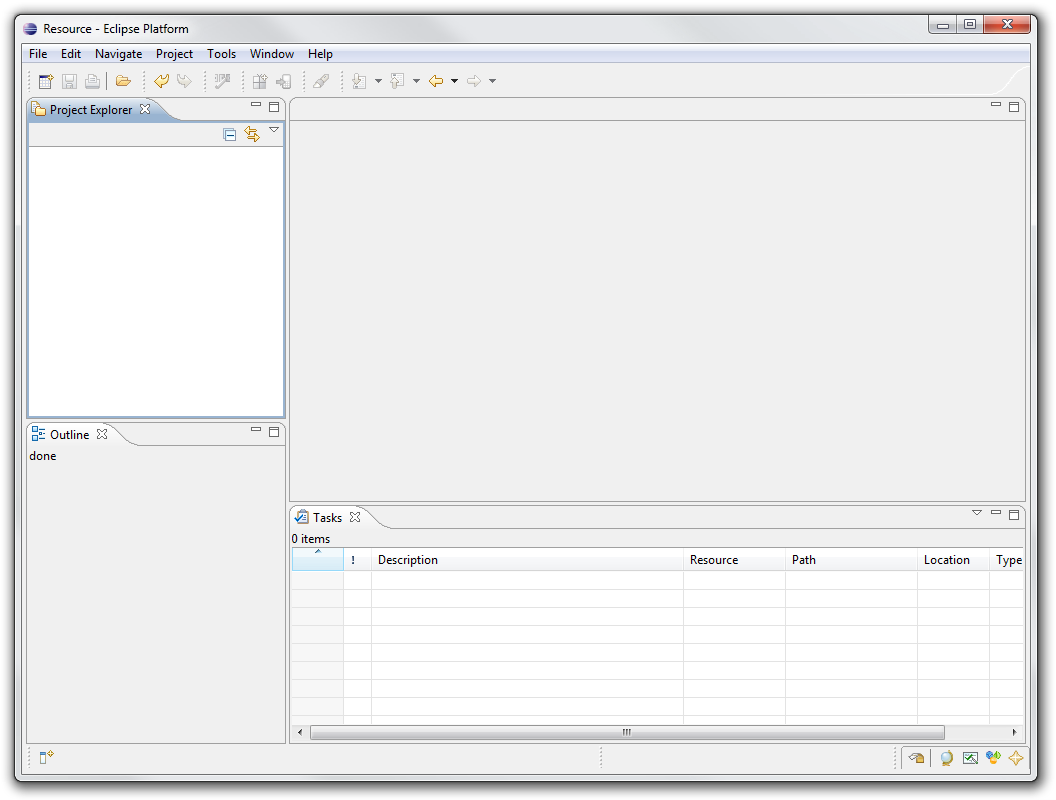Select the Project Explorer tab

click(x=91, y=110)
